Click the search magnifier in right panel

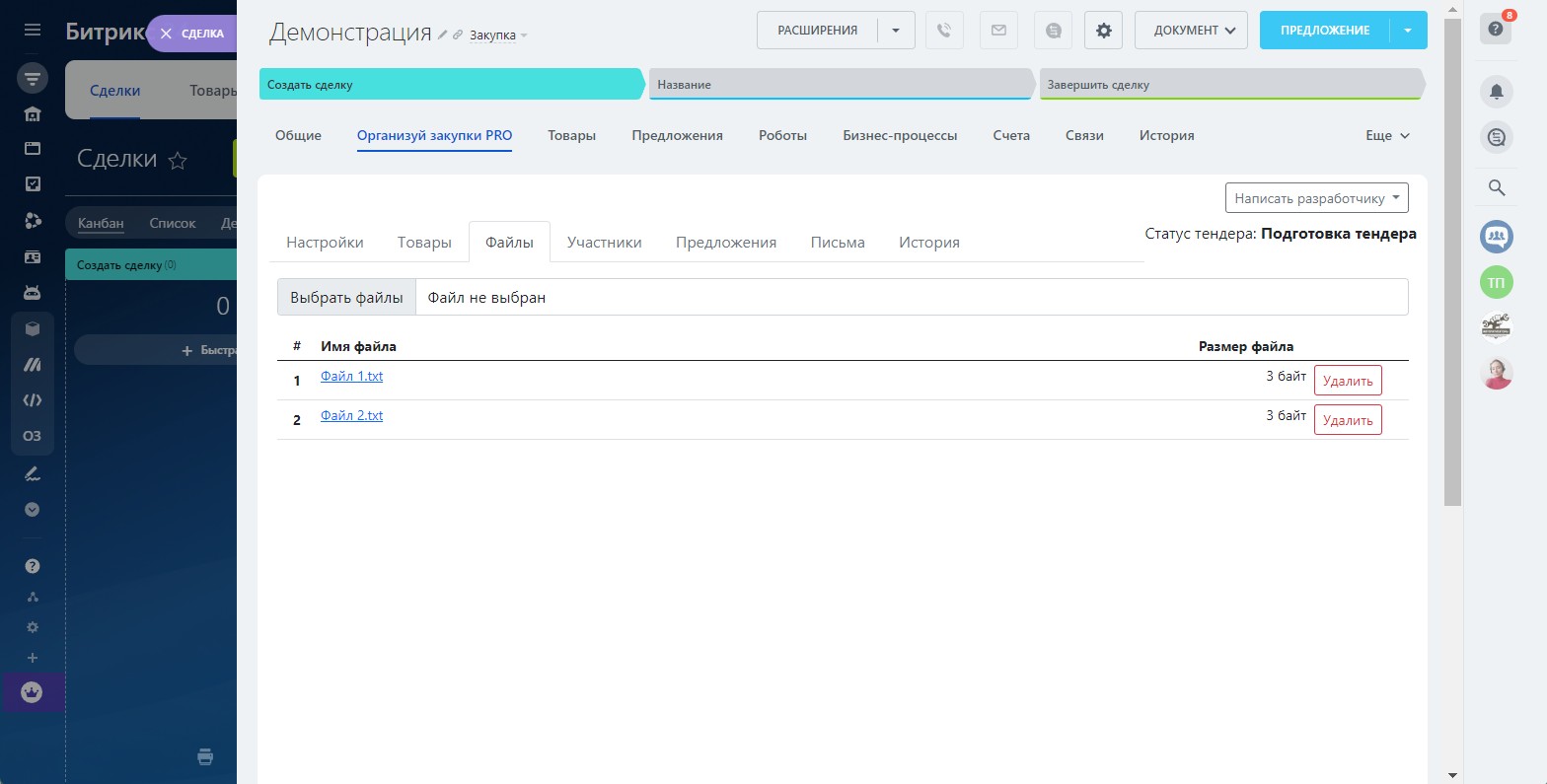(1496, 187)
